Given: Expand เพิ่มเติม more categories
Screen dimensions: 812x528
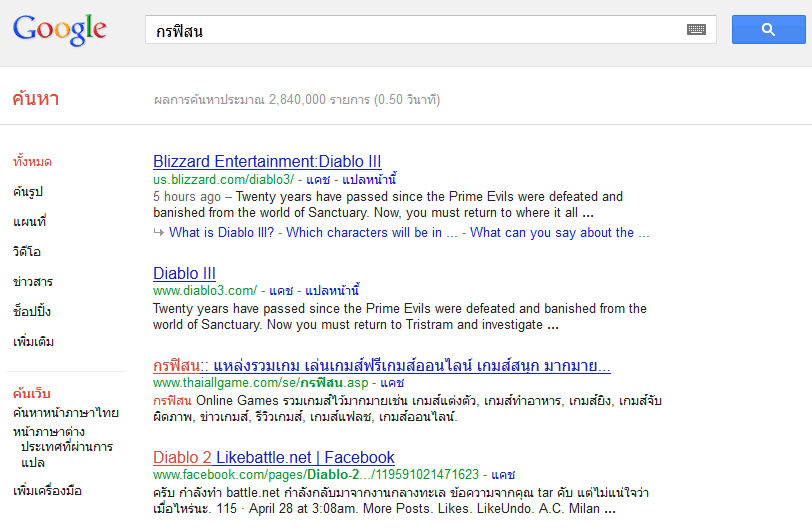Looking at the screenshot, I should 34,342.
